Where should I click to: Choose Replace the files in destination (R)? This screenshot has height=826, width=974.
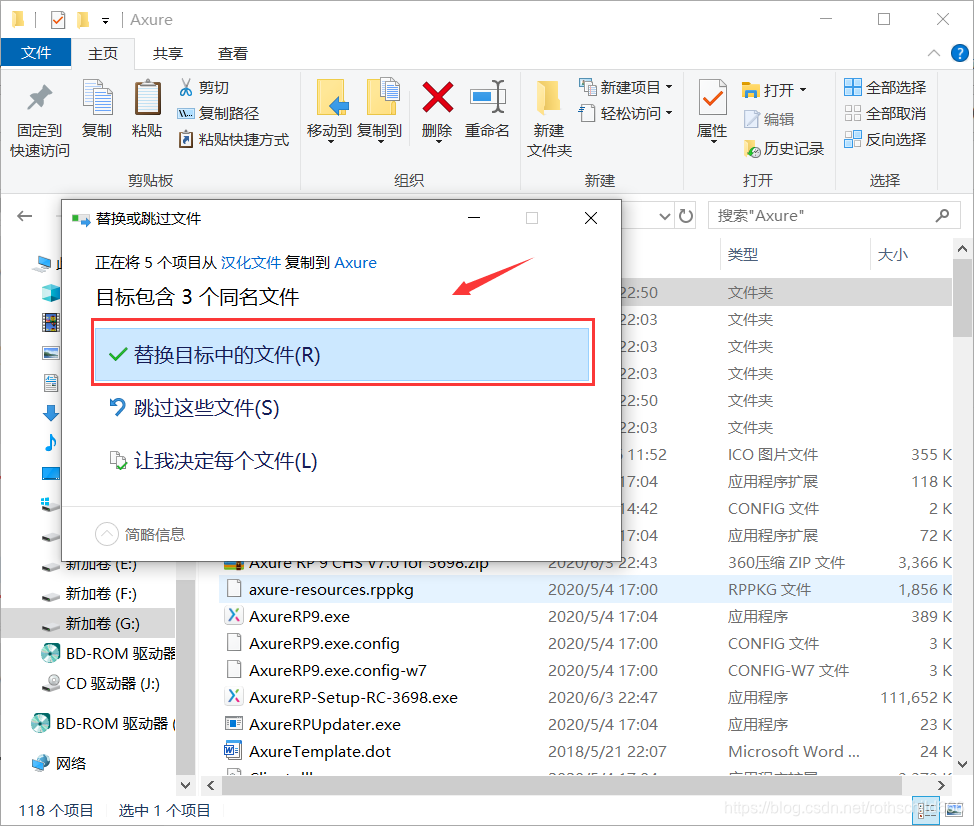[342, 355]
